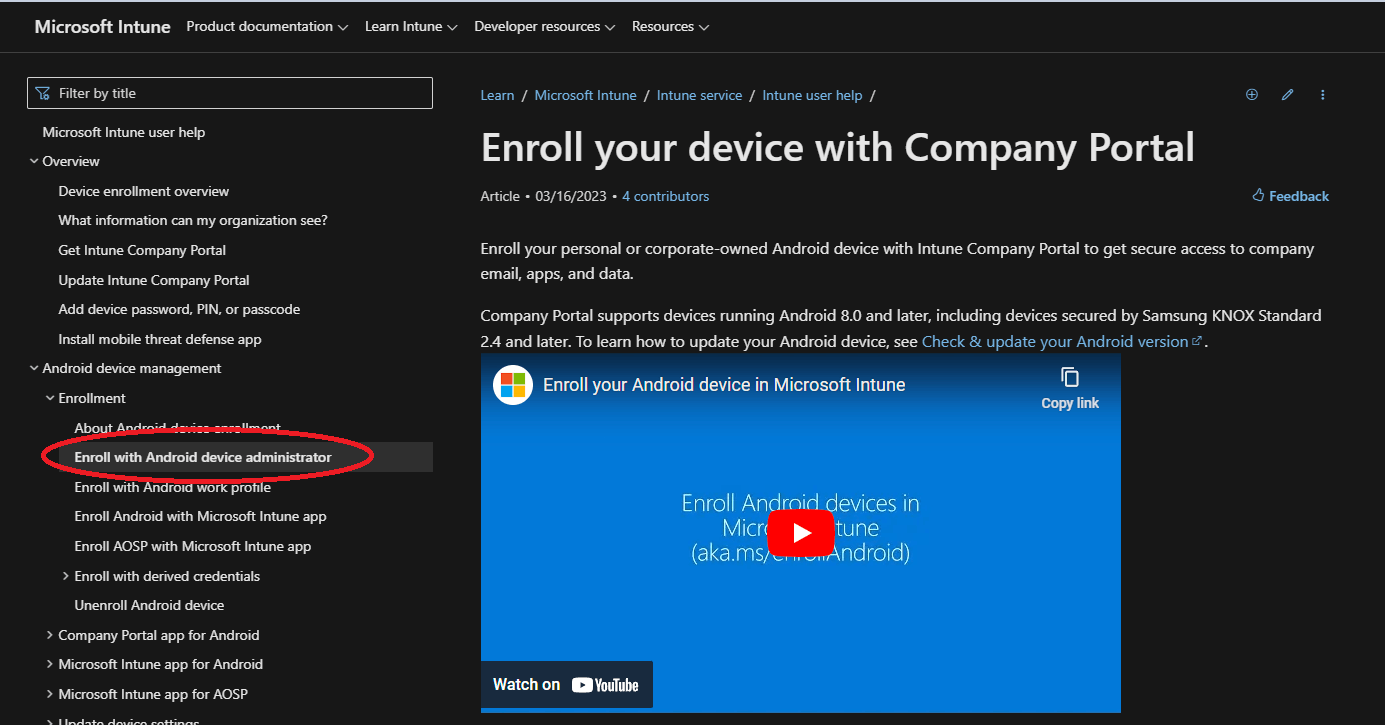Open Enroll with Android work profile
The width and height of the screenshot is (1385, 725).
coord(173,487)
